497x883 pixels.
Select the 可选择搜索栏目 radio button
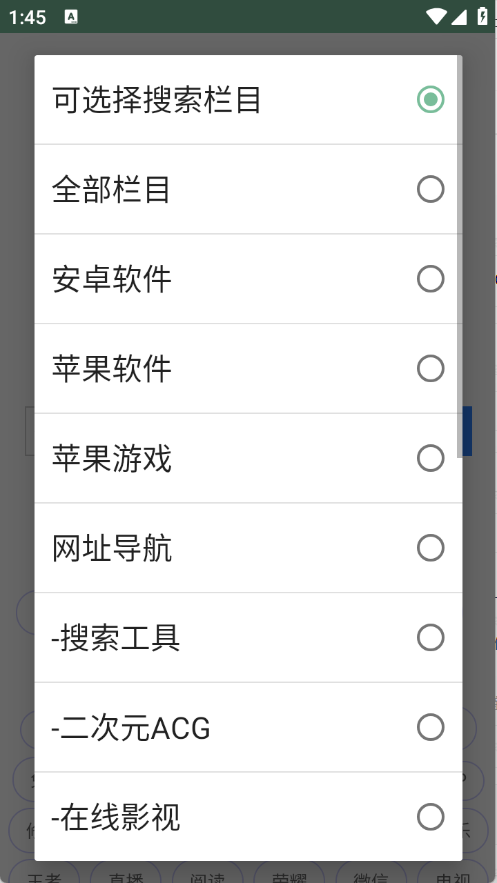coord(431,100)
